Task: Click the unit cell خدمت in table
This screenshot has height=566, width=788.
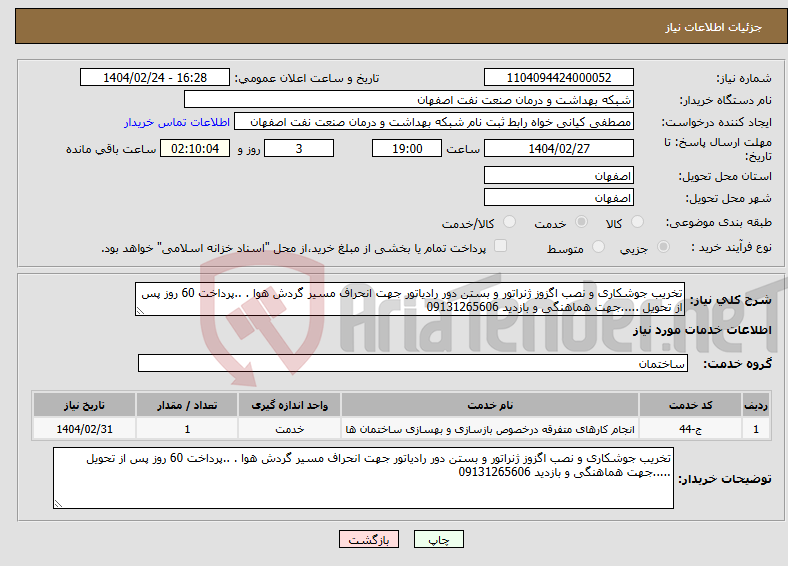Action: [289, 429]
